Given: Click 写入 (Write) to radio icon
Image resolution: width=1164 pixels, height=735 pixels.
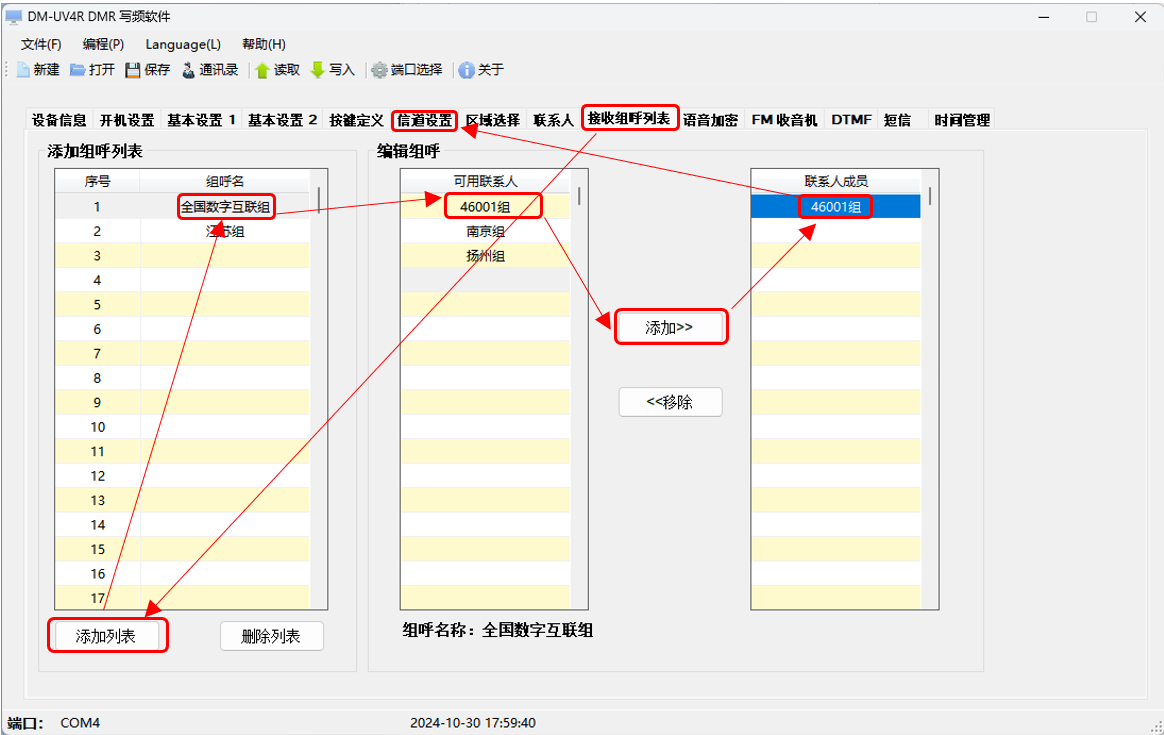Looking at the screenshot, I should click(x=318, y=70).
